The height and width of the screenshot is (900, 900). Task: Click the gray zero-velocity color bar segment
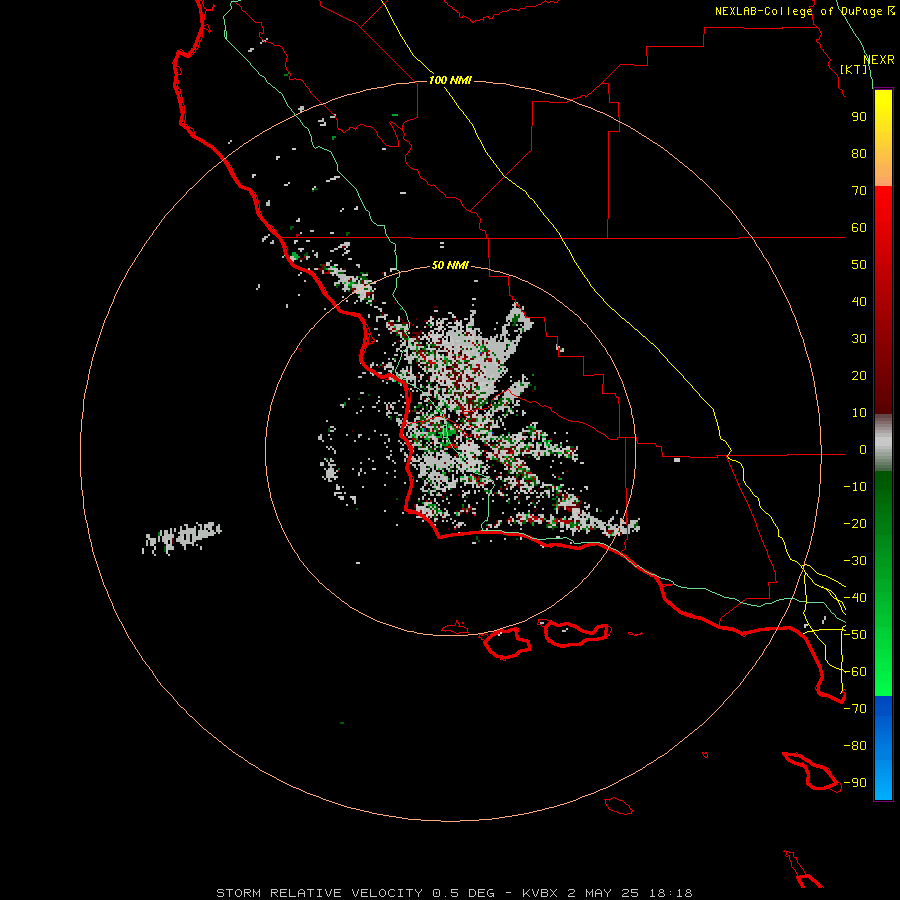(883, 443)
